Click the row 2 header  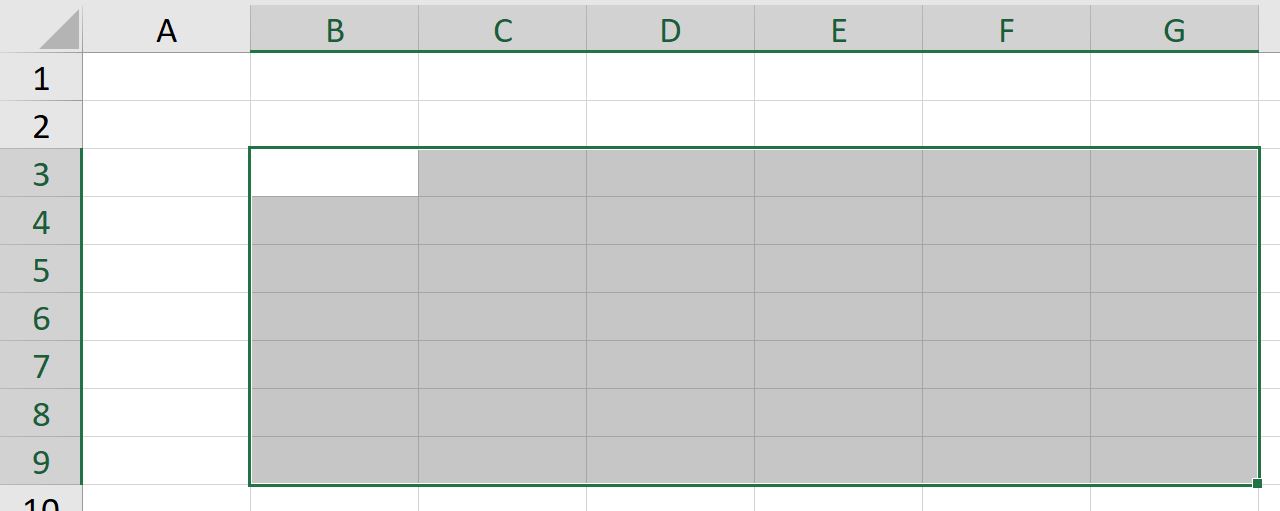(41, 126)
